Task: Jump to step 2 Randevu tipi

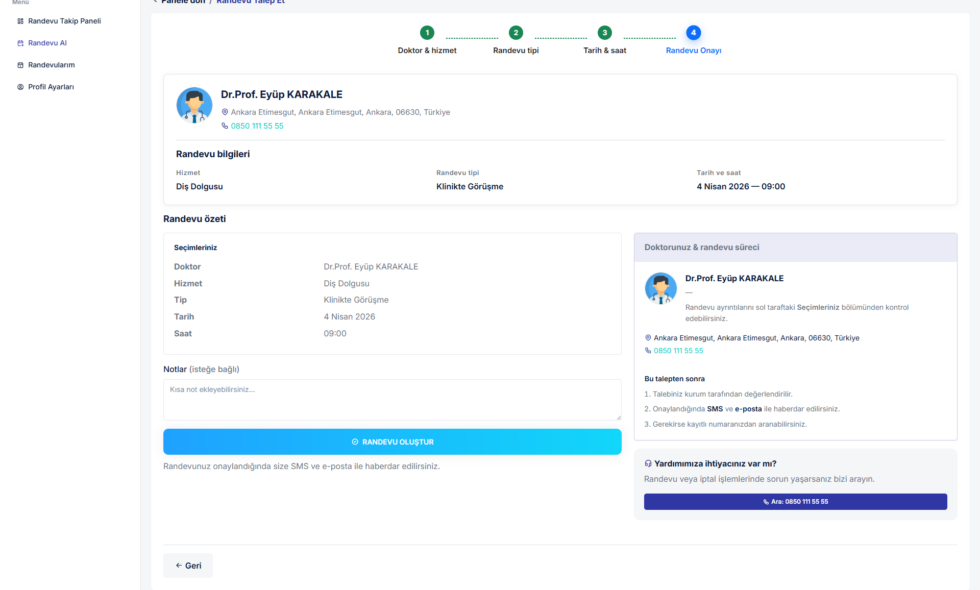Action: coord(515,33)
